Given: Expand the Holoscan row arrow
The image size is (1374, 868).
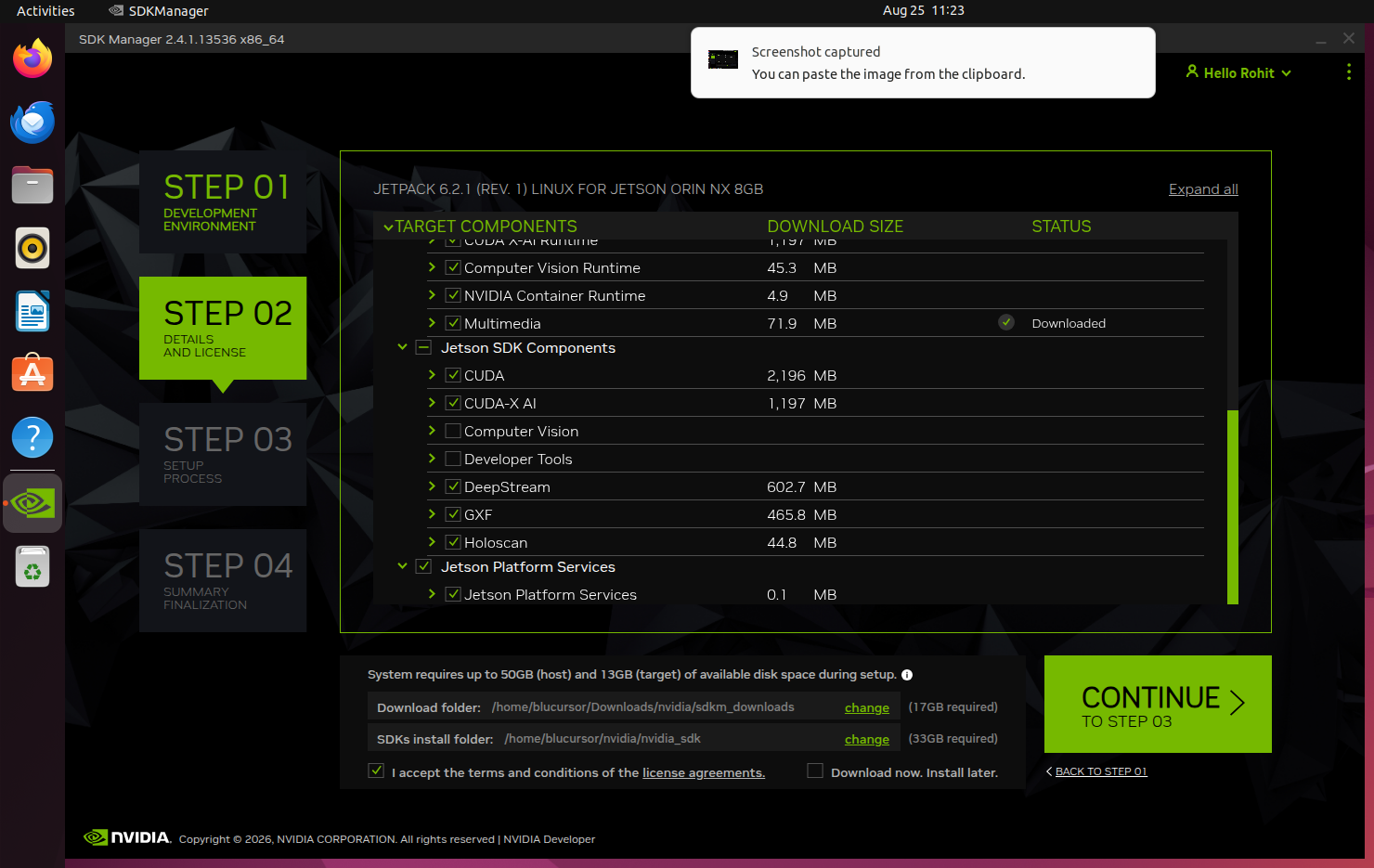Looking at the screenshot, I should (x=432, y=542).
